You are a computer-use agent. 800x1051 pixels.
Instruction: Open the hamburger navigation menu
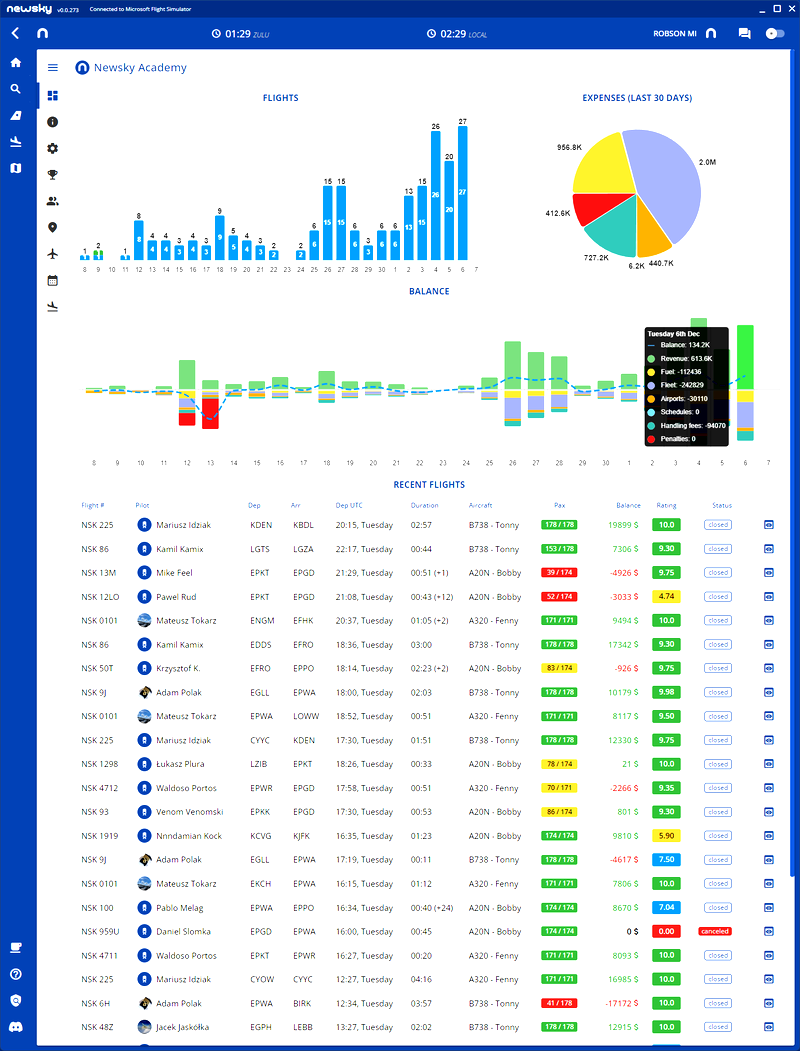(52, 68)
